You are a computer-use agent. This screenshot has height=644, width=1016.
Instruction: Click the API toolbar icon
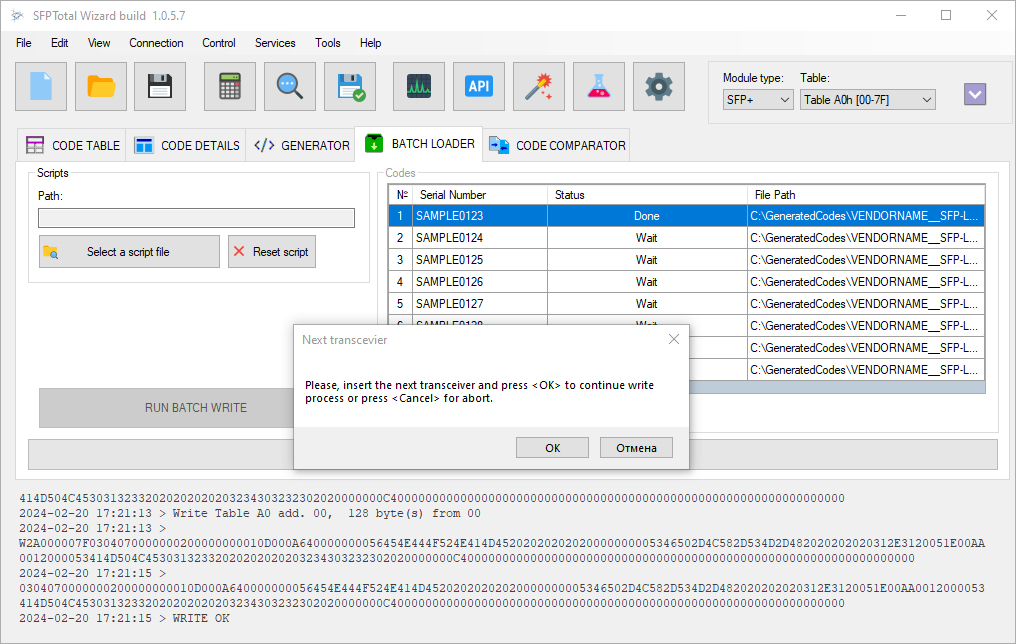click(479, 86)
